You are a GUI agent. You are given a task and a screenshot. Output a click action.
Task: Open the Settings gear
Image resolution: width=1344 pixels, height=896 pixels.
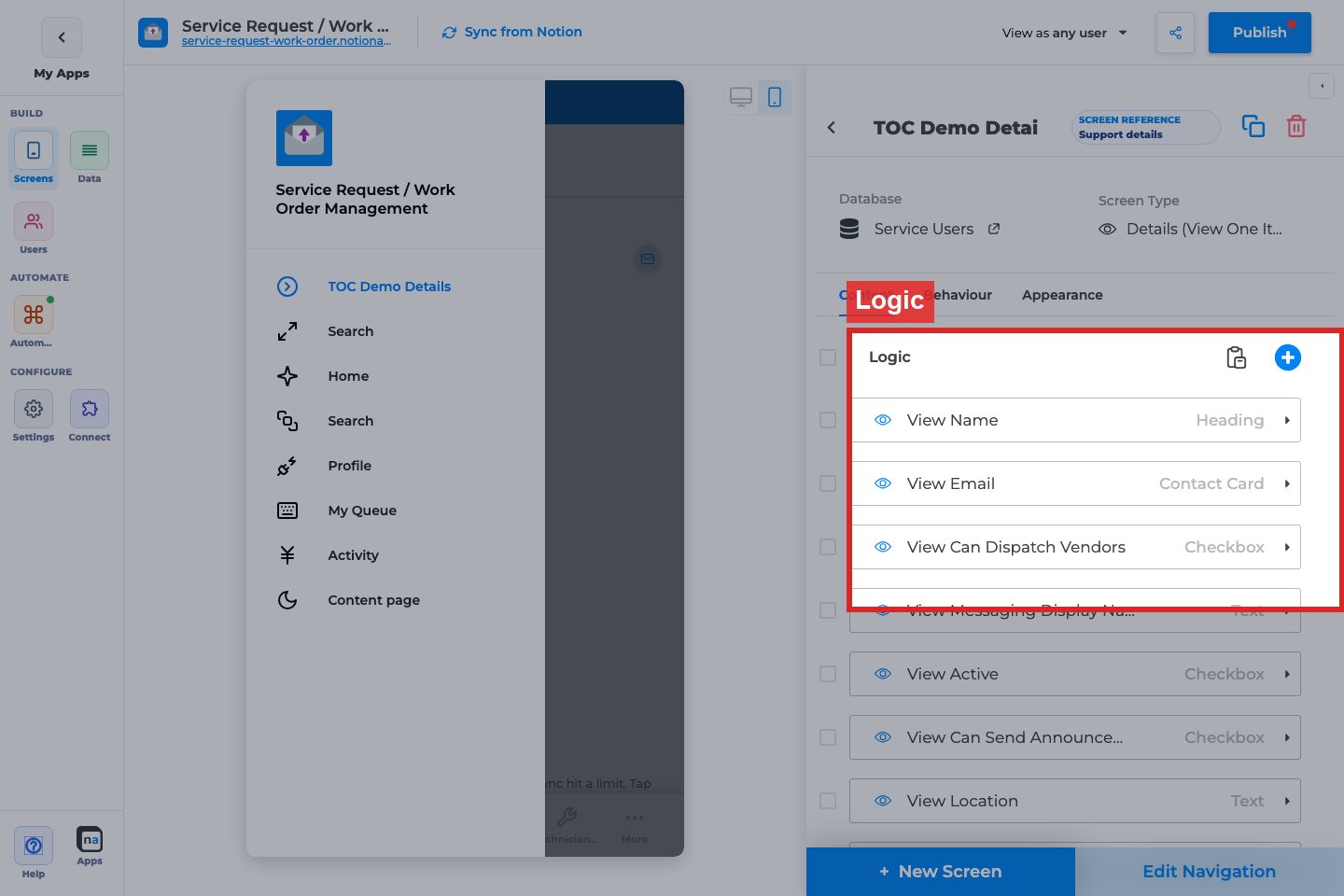34,415
